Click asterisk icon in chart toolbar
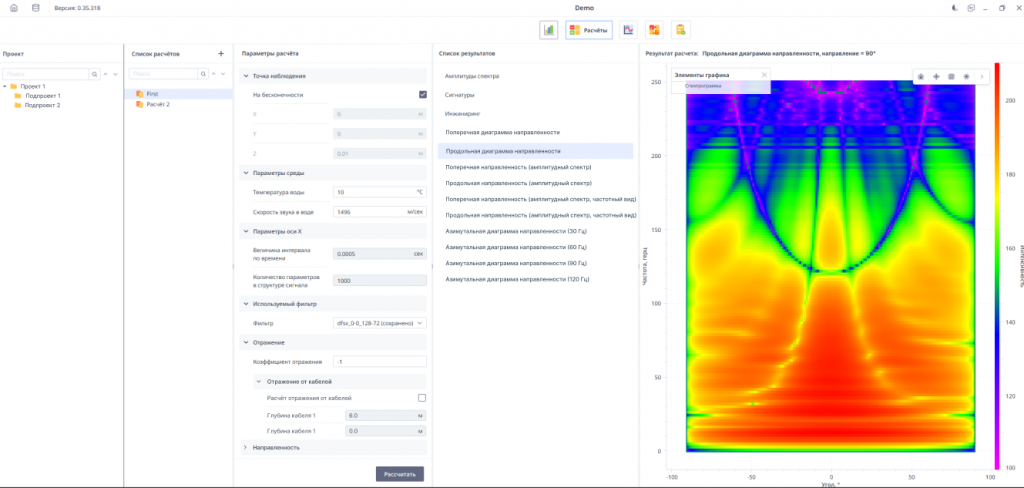Viewport: 1024px width, 488px height. click(966, 76)
